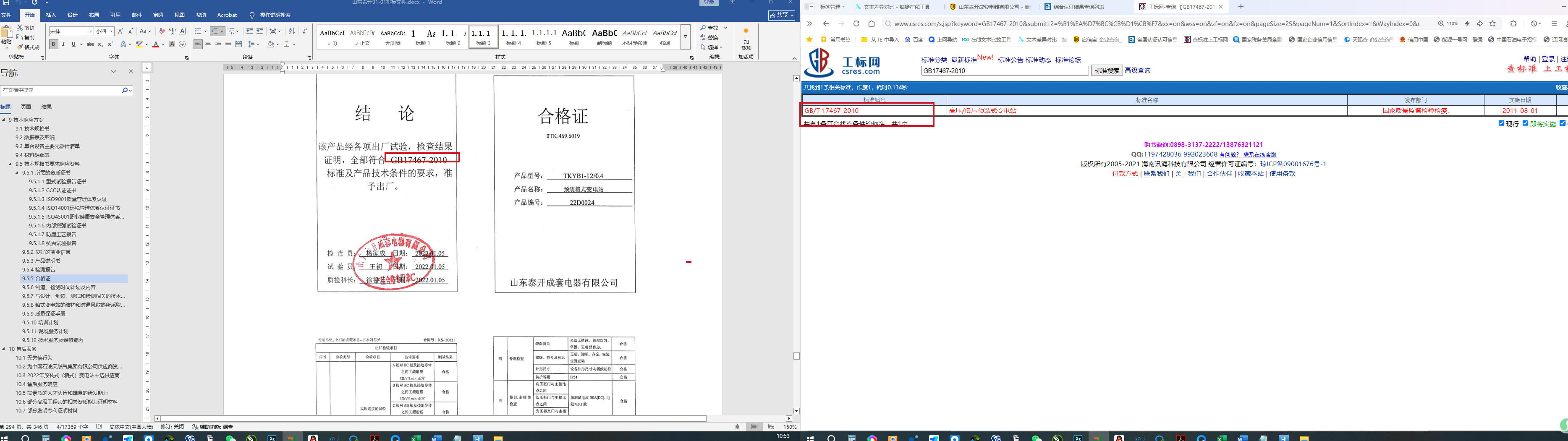This screenshot has height=441, width=1568.
Task: Apply strikethrough to selected text
Action: [90, 44]
